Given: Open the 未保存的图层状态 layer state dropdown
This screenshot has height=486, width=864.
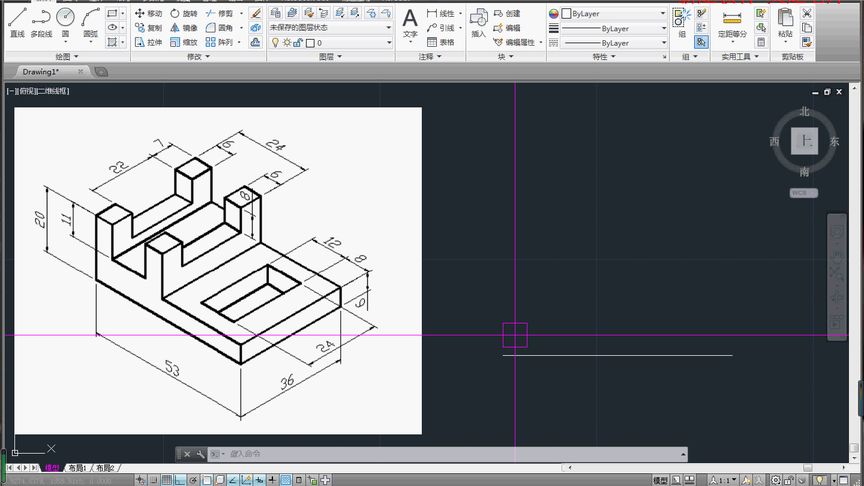Looking at the screenshot, I should tap(331, 28).
